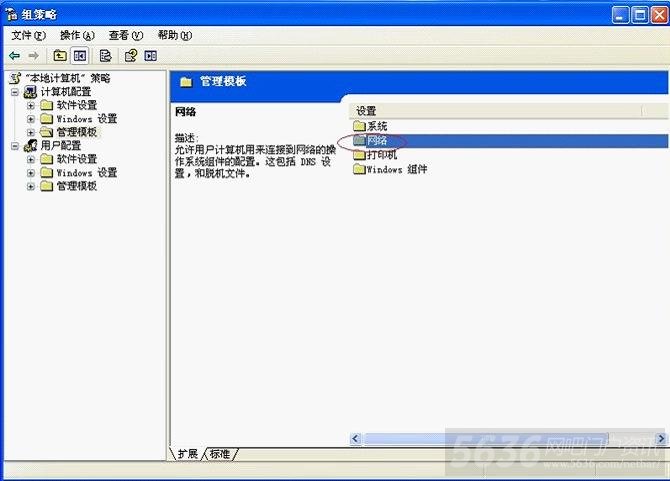Click the Back arrow toolbar icon
This screenshot has height=481, width=670.
click(x=15, y=56)
